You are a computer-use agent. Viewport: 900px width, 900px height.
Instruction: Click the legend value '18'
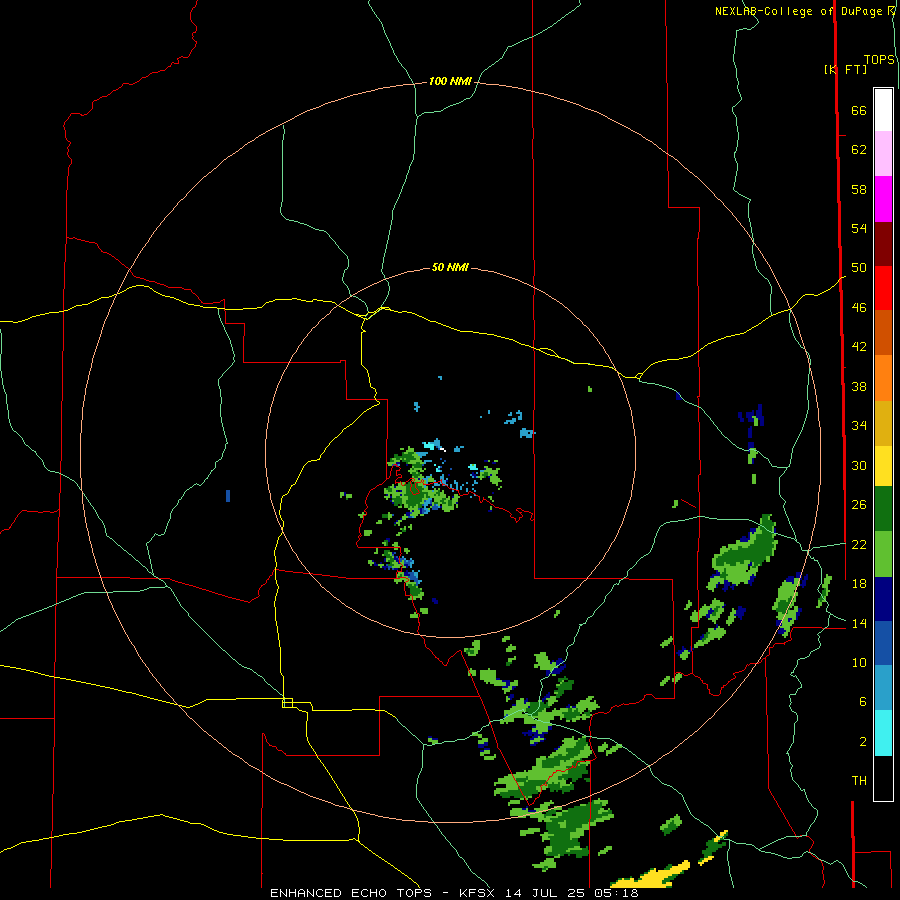click(x=859, y=584)
